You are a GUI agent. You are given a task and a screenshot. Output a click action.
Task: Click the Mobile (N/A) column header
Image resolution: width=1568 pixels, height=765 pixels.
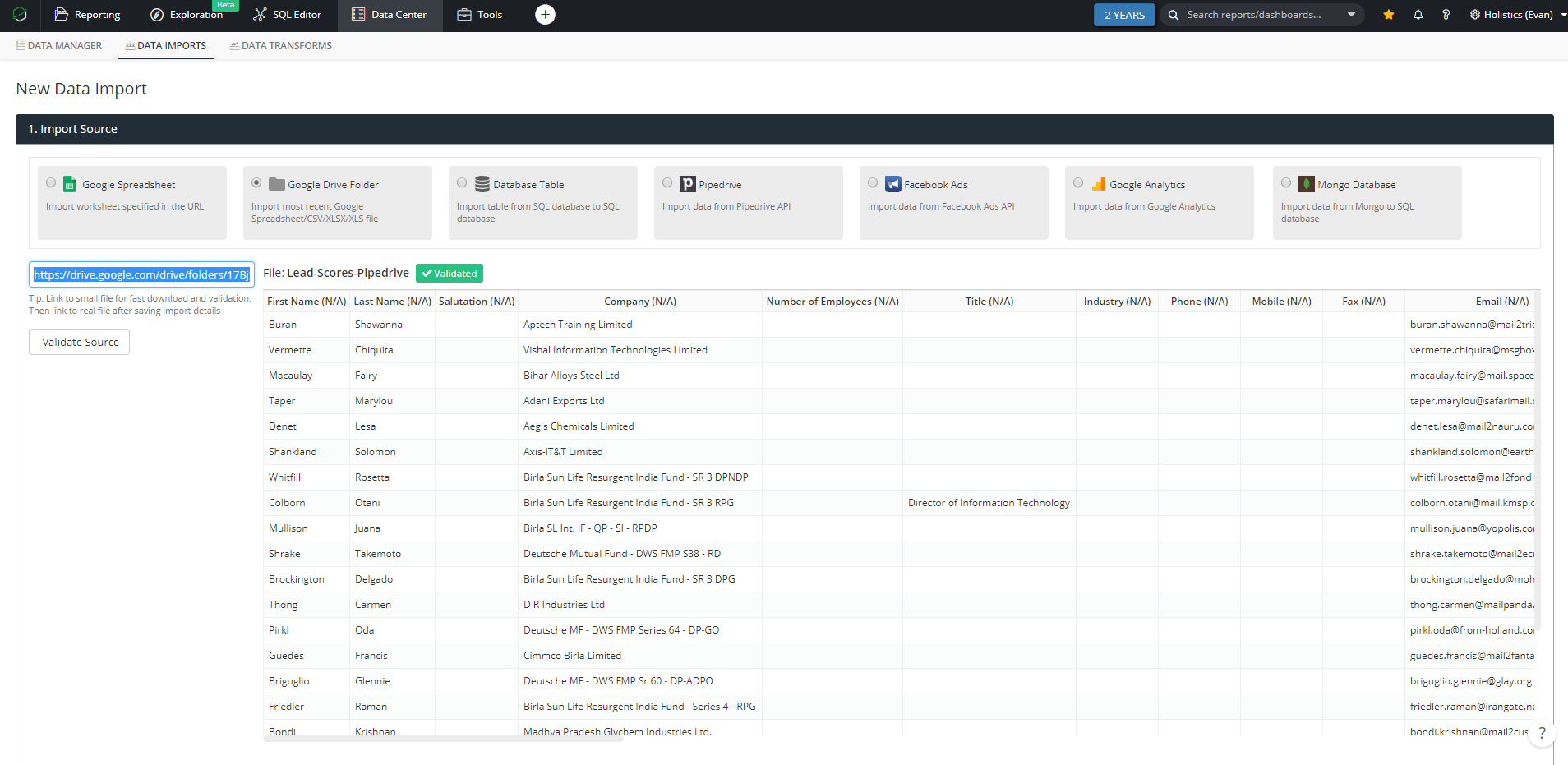pos(1282,302)
